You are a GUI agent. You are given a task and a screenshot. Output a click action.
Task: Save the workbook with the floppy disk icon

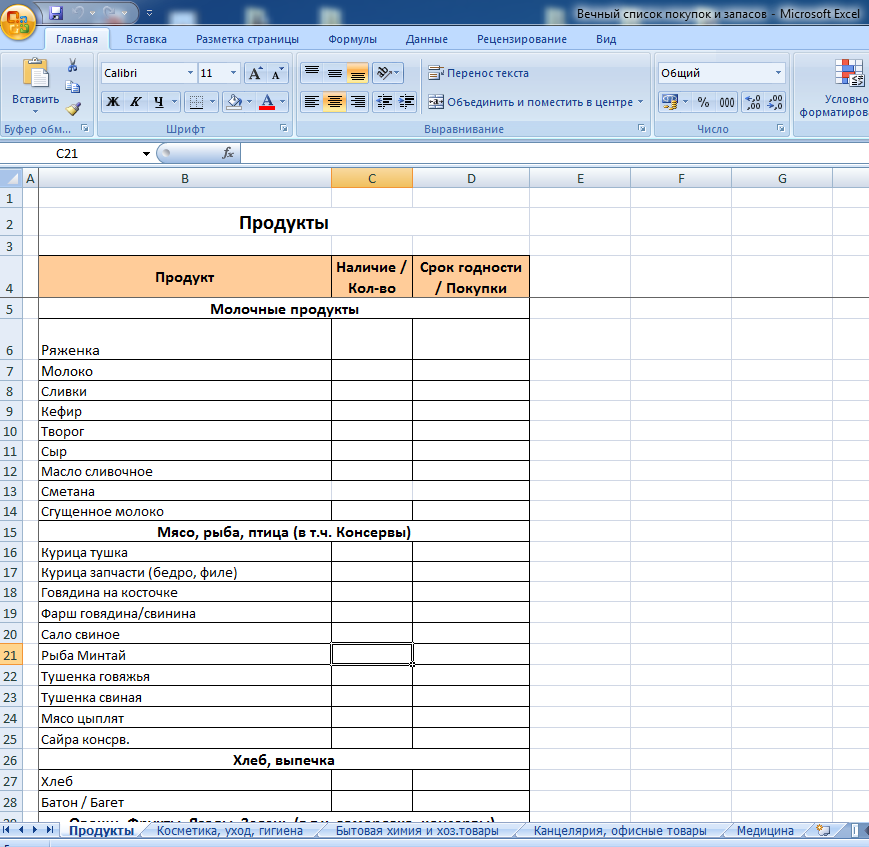pos(56,12)
